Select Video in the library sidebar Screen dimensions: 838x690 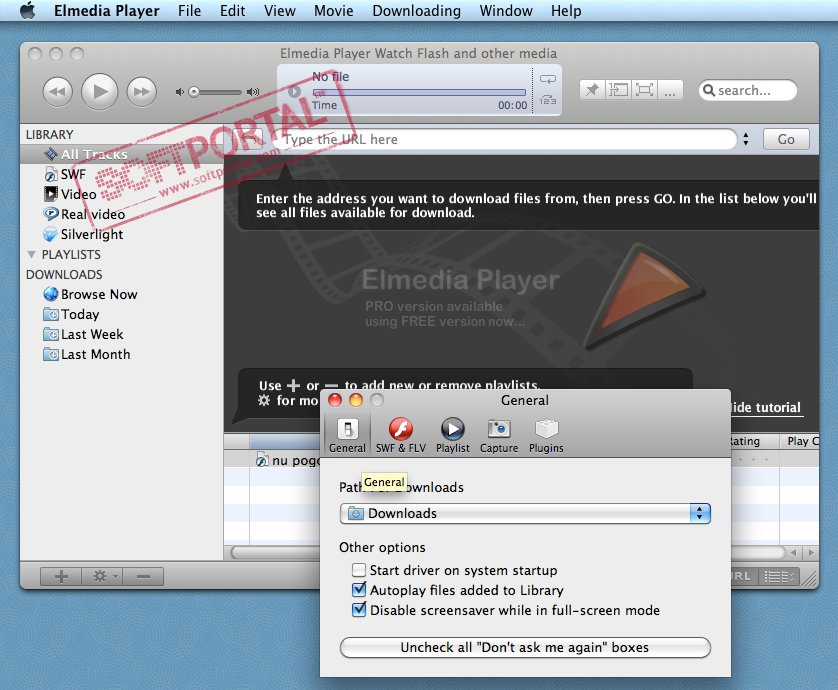pos(71,194)
